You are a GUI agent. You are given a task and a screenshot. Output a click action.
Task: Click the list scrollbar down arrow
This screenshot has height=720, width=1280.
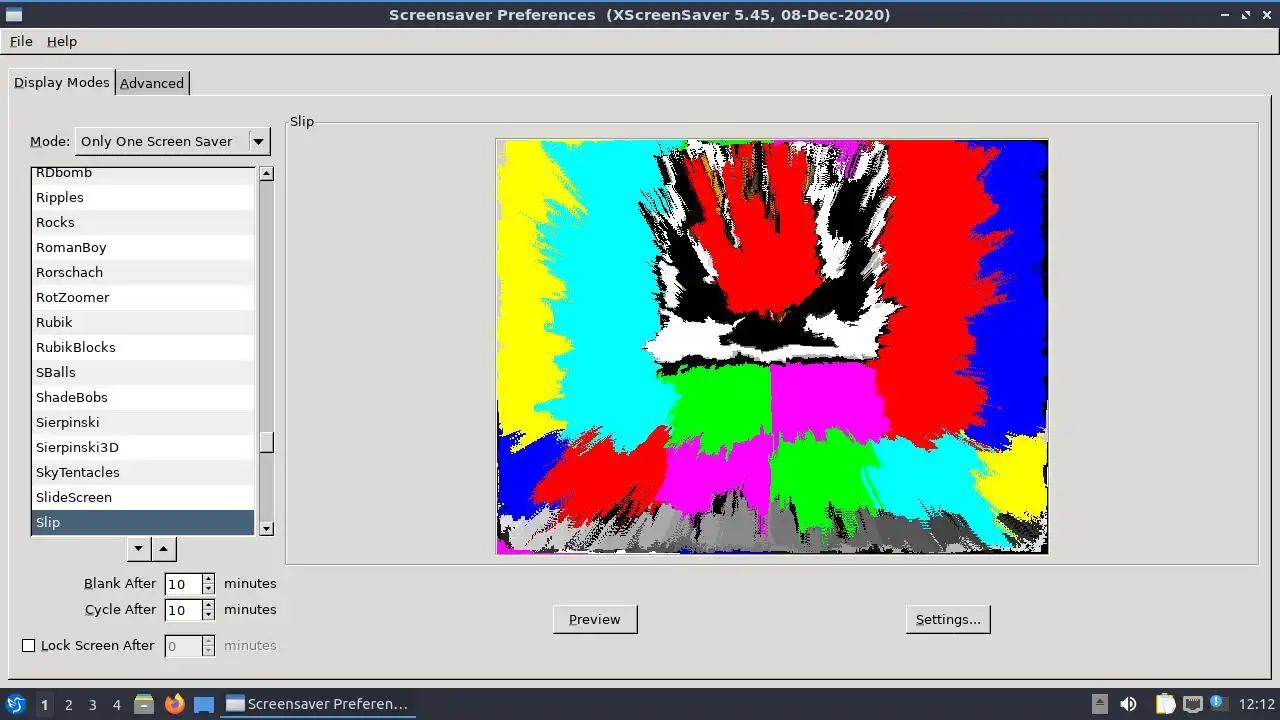(x=266, y=528)
